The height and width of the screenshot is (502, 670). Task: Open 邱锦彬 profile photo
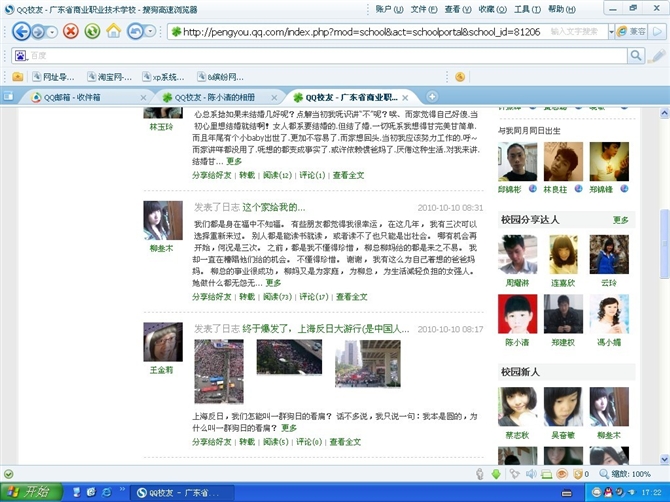(517, 161)
